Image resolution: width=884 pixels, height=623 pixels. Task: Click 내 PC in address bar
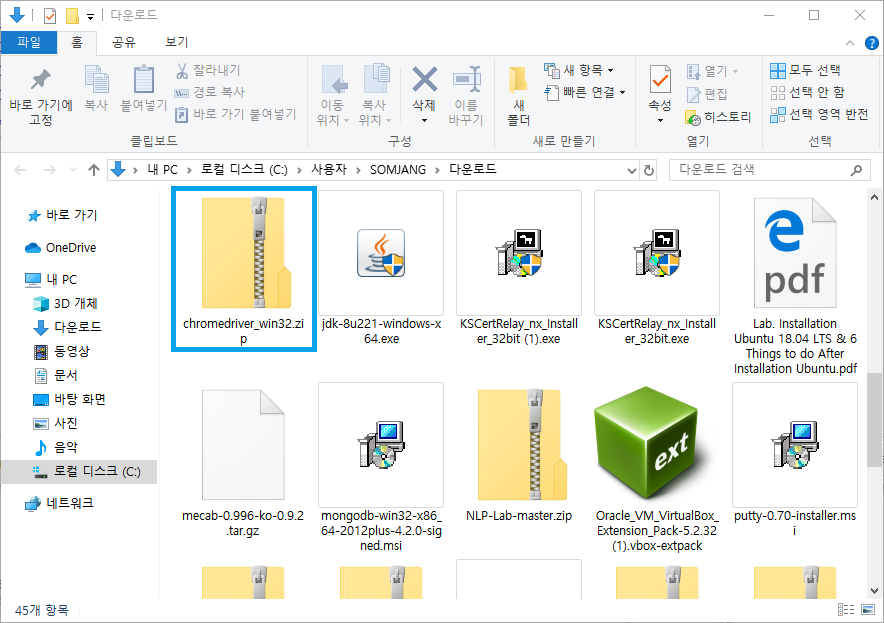(162, 170)
